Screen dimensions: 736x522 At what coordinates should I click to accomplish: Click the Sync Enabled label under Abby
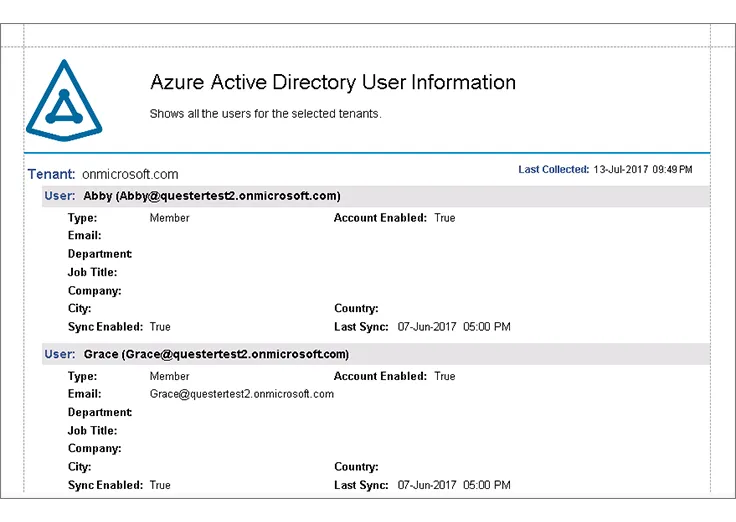pyautogui.click(x=106, y=327)
